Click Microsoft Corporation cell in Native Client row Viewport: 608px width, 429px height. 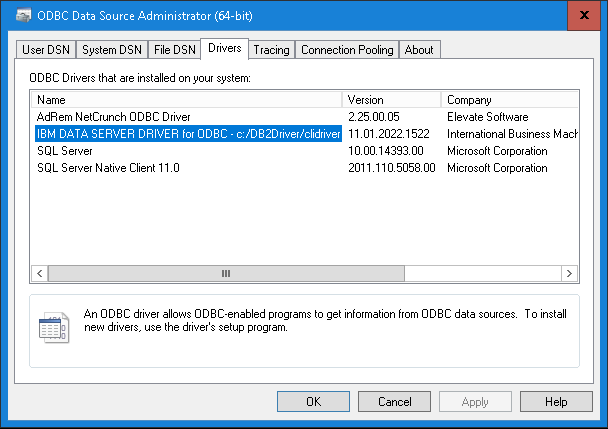tap(497, 168)
